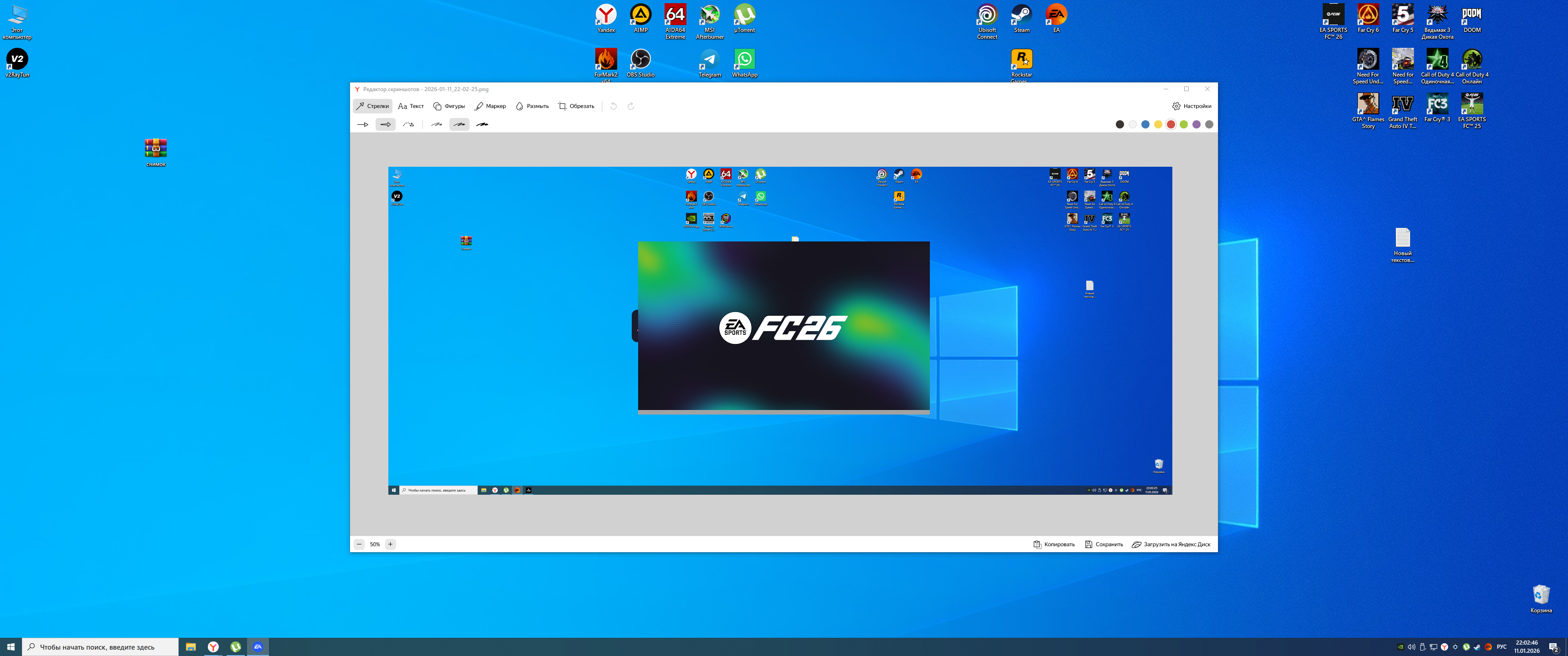Activate the Маркер tool
The width and height of the screenshot is (1568, 656).
point(490,106)
